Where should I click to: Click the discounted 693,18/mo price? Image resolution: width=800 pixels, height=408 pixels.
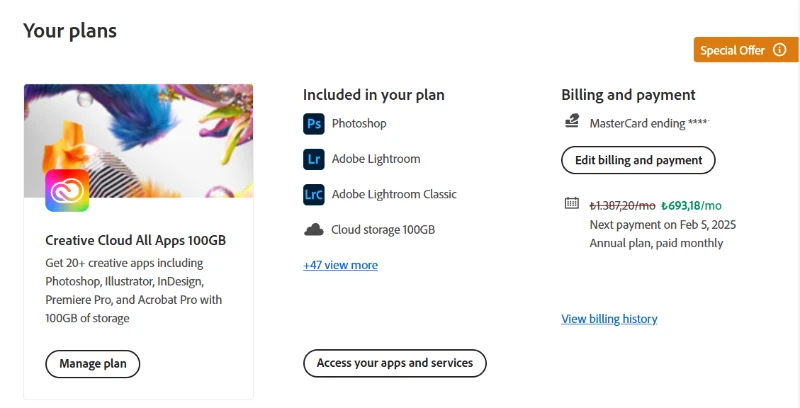click(x=691, y=206)
